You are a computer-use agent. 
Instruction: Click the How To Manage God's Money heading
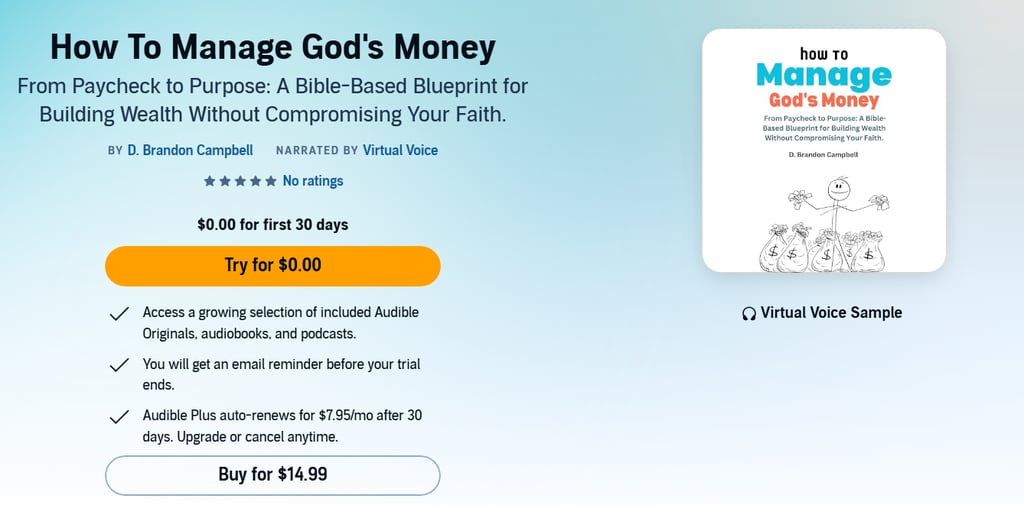tap(273, 47)
